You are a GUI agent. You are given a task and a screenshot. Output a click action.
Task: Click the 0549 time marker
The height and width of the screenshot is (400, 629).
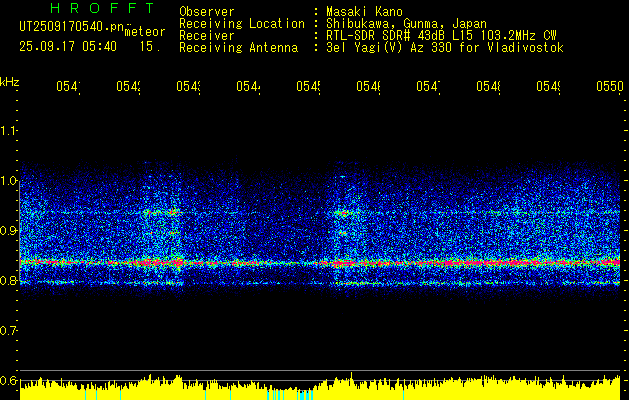(x=548, y=87)
